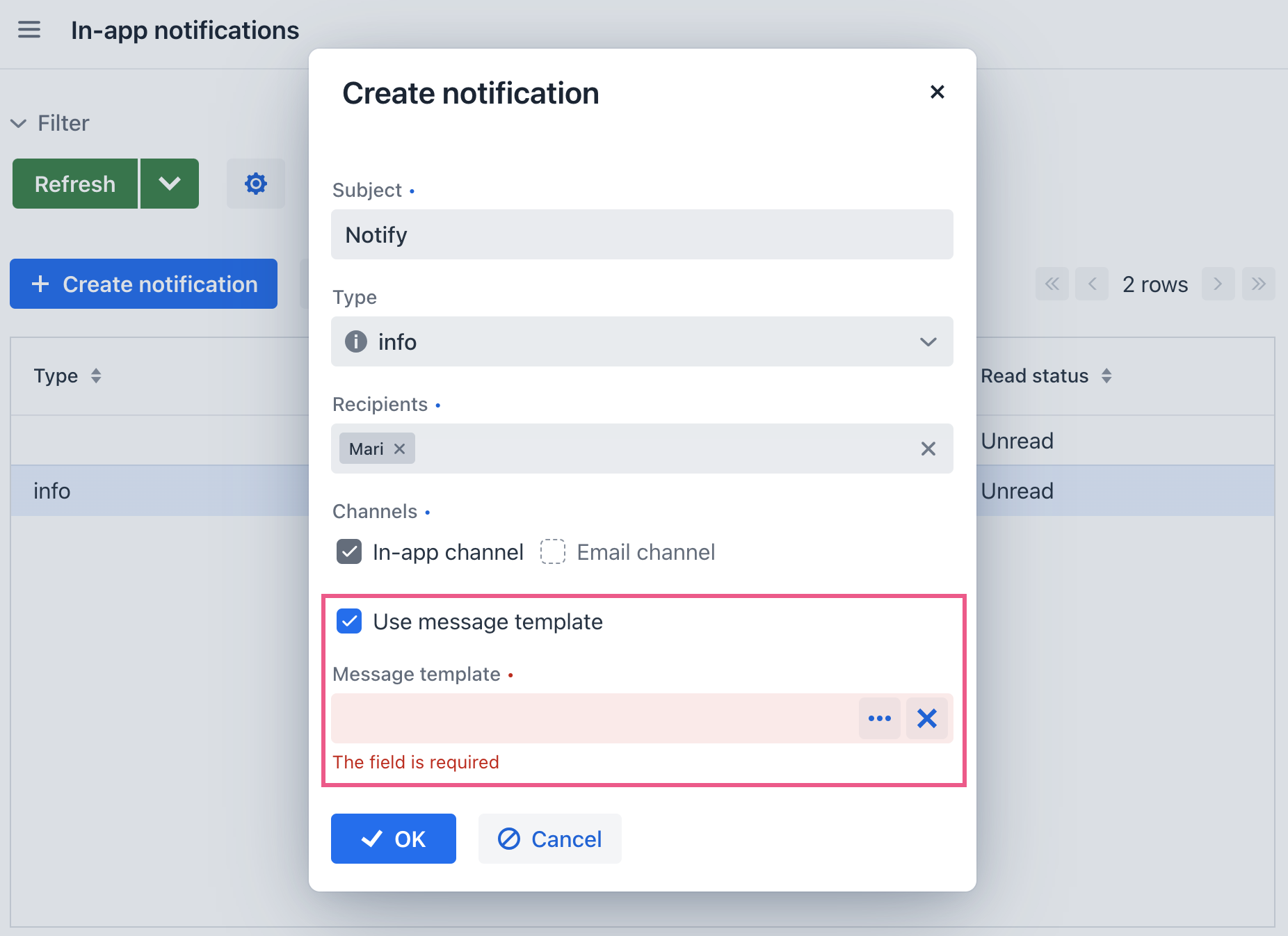Screen dimensions: 1288x936
Task: Sort the table by Type column
Action: [x=96, y=376]
